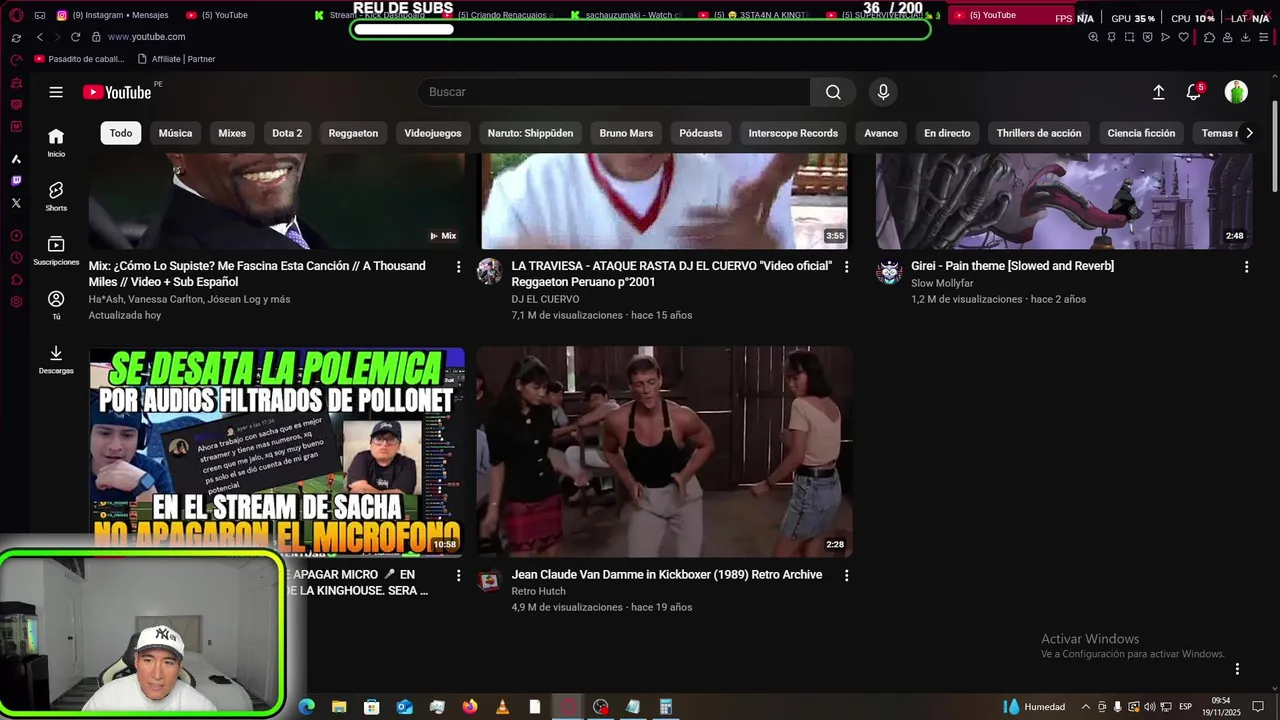Viewport: 1280px width, 720px height.
Task: Reload the page with the refresh button
Action: (x=75, y=37)
